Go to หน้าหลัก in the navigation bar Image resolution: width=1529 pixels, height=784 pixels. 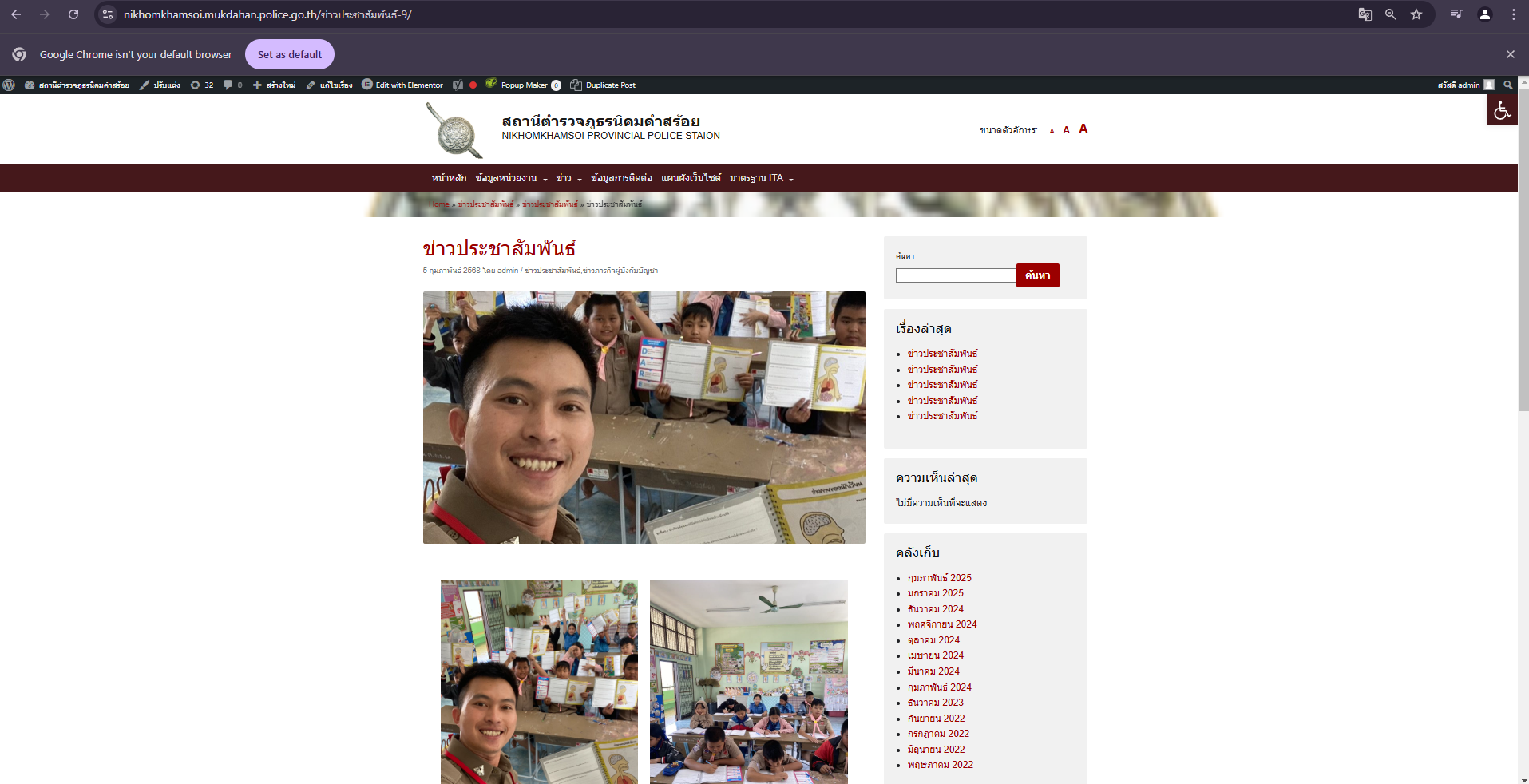pyautogui.click(x=449, y=178)
